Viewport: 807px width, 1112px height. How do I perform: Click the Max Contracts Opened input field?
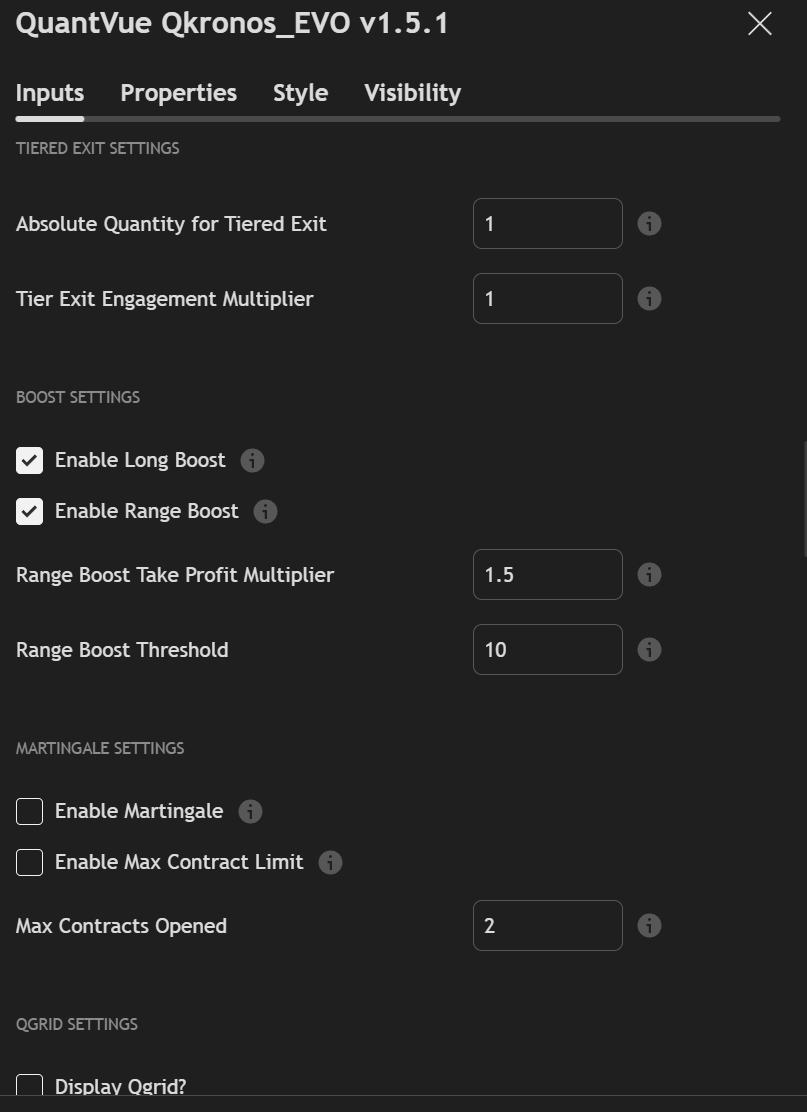tap(547, 926)
